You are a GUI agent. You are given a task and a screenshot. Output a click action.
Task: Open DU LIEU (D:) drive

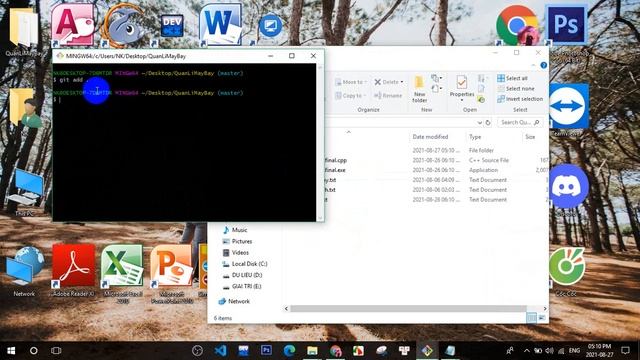(242, 275)
